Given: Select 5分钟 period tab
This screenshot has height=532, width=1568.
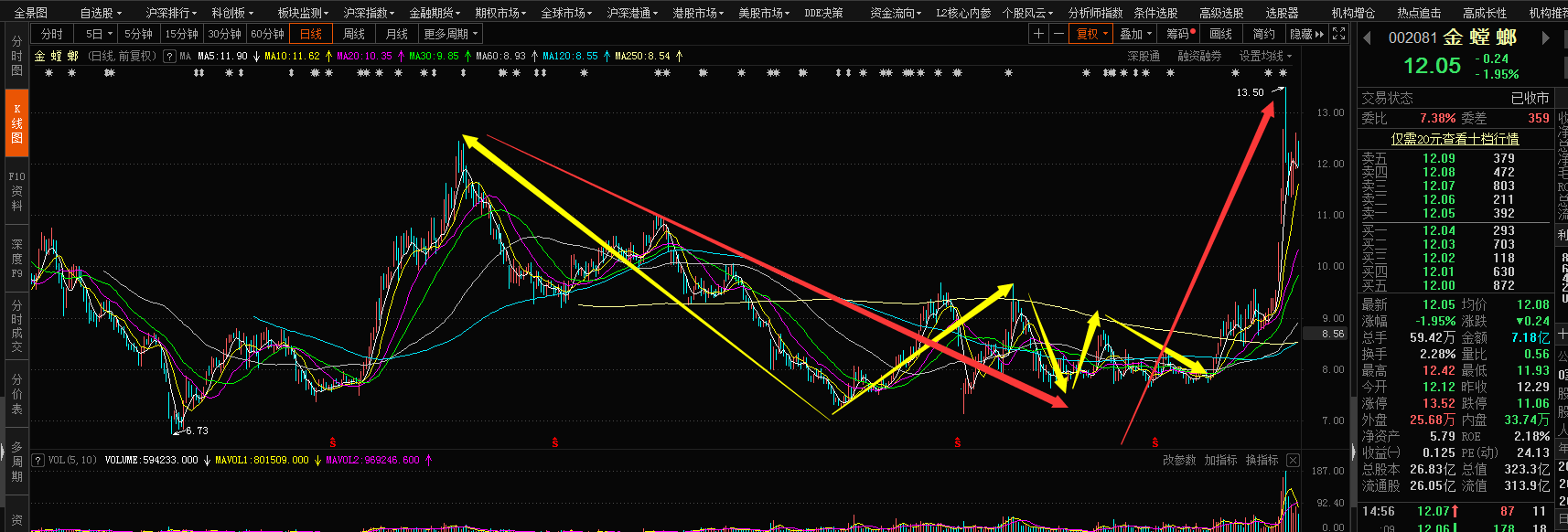Looking at the screenshot, I should click(x=138, y=34).
